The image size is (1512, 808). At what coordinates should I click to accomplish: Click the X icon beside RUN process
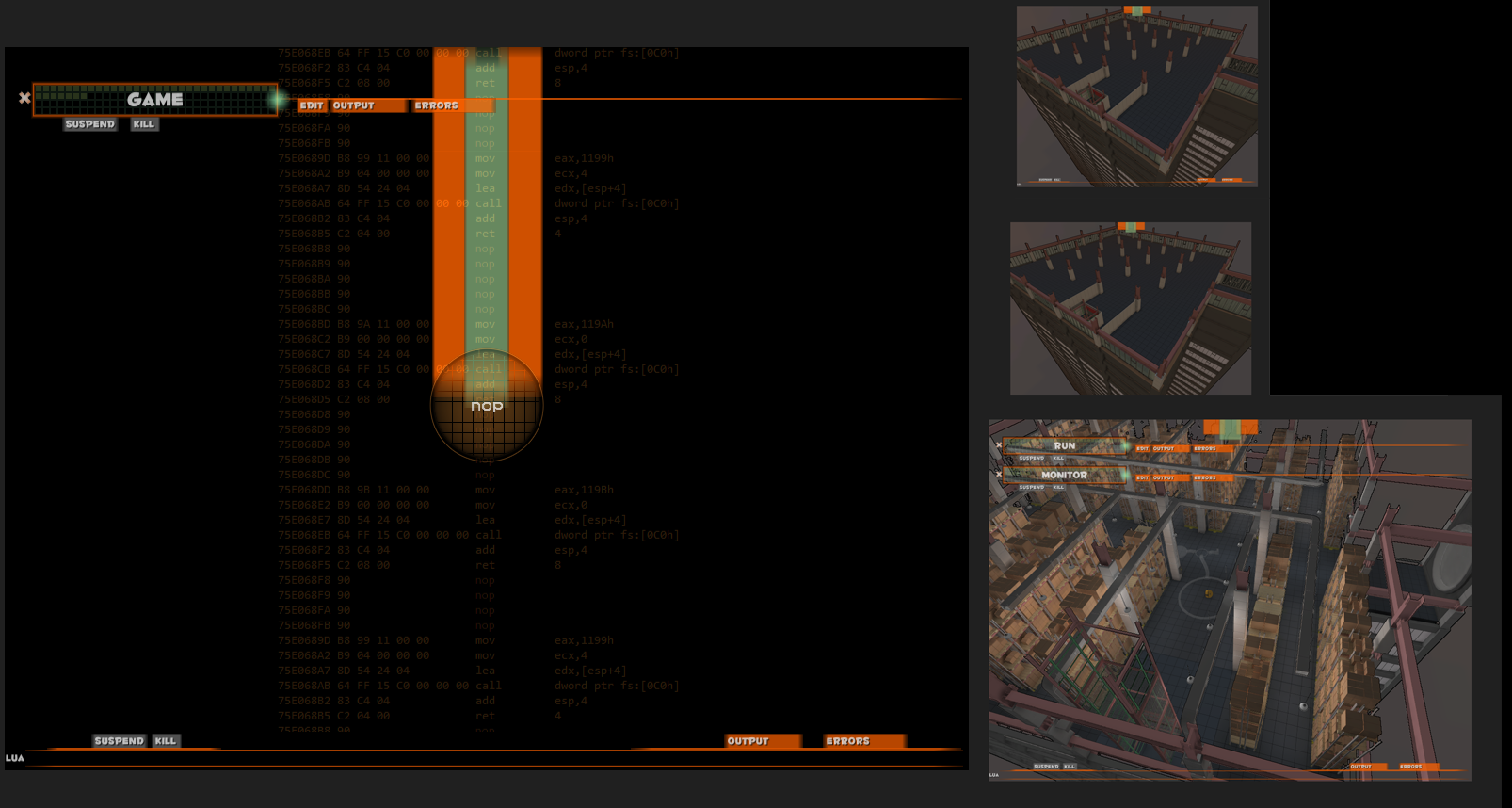pyautogui.click(x=999, y=445)
